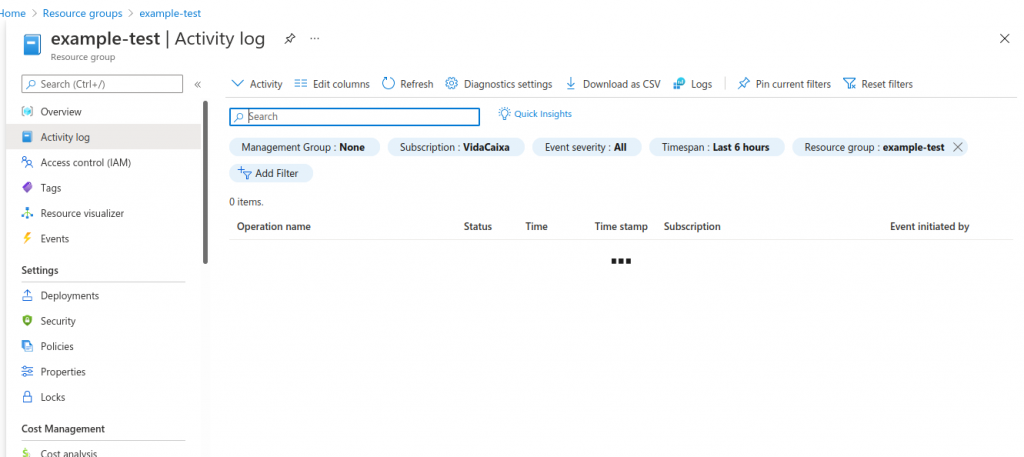
Task: Collapse the sidebar with double chevron
Action: coord(197,85)
